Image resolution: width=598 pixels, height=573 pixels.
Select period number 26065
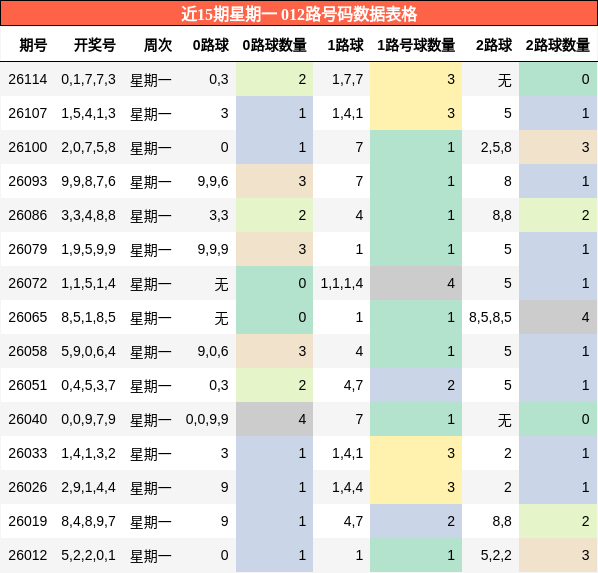click(27, 317)
